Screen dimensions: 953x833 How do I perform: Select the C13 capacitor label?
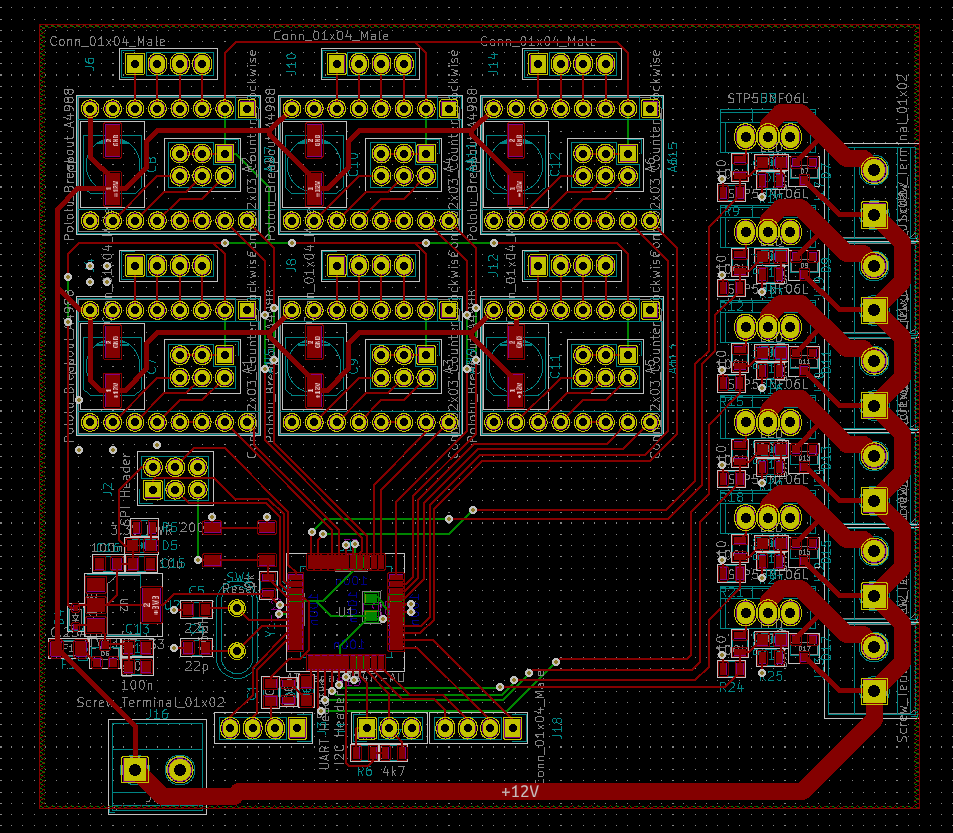(137, 628)
